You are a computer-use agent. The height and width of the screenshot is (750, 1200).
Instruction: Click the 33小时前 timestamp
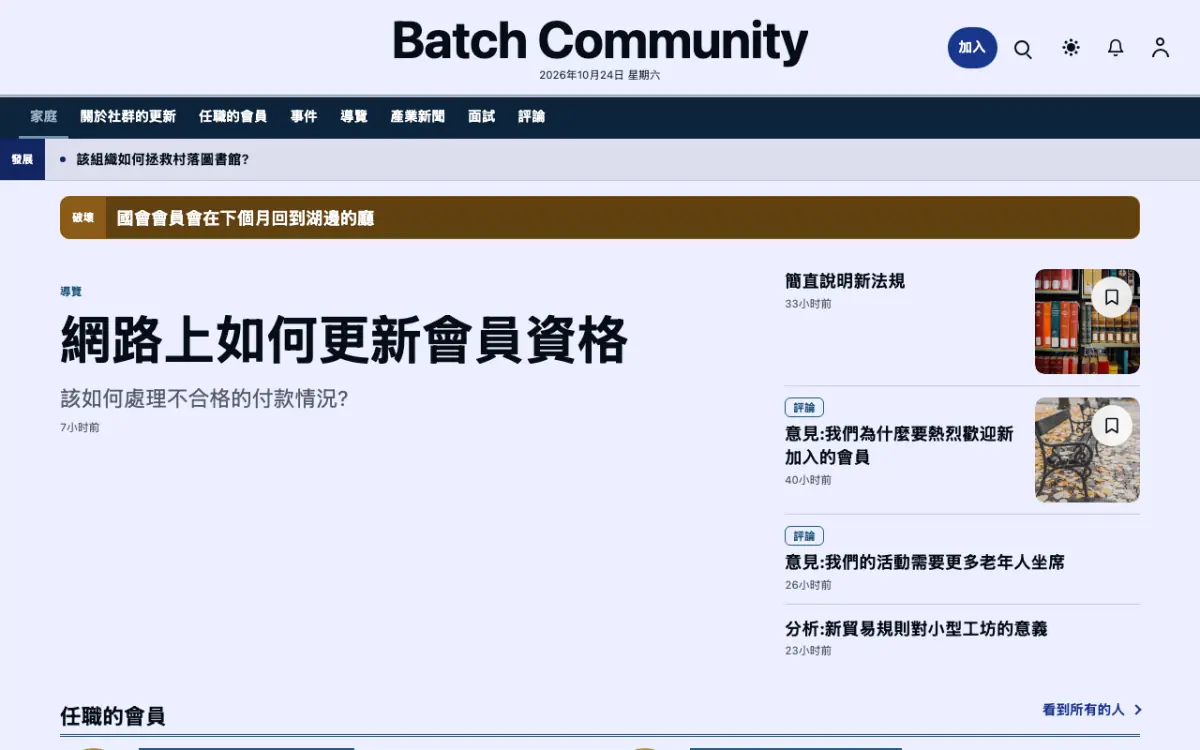click(x=808, y=304)
